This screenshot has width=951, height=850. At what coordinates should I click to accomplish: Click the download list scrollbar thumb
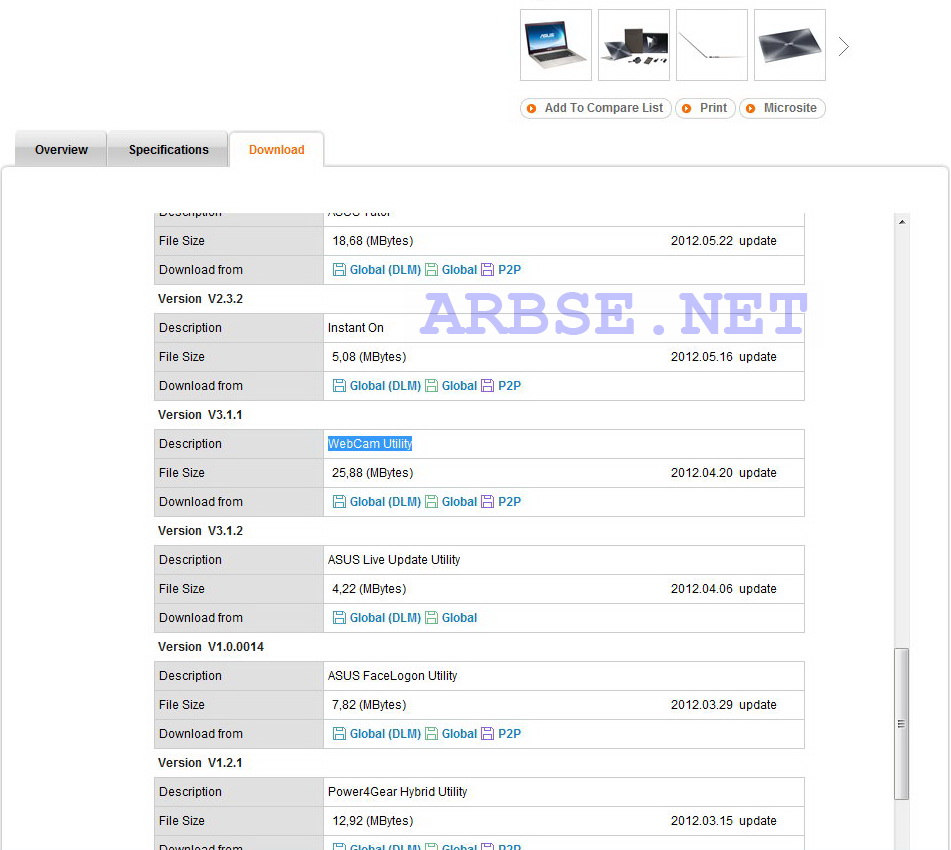click(901, 724)
